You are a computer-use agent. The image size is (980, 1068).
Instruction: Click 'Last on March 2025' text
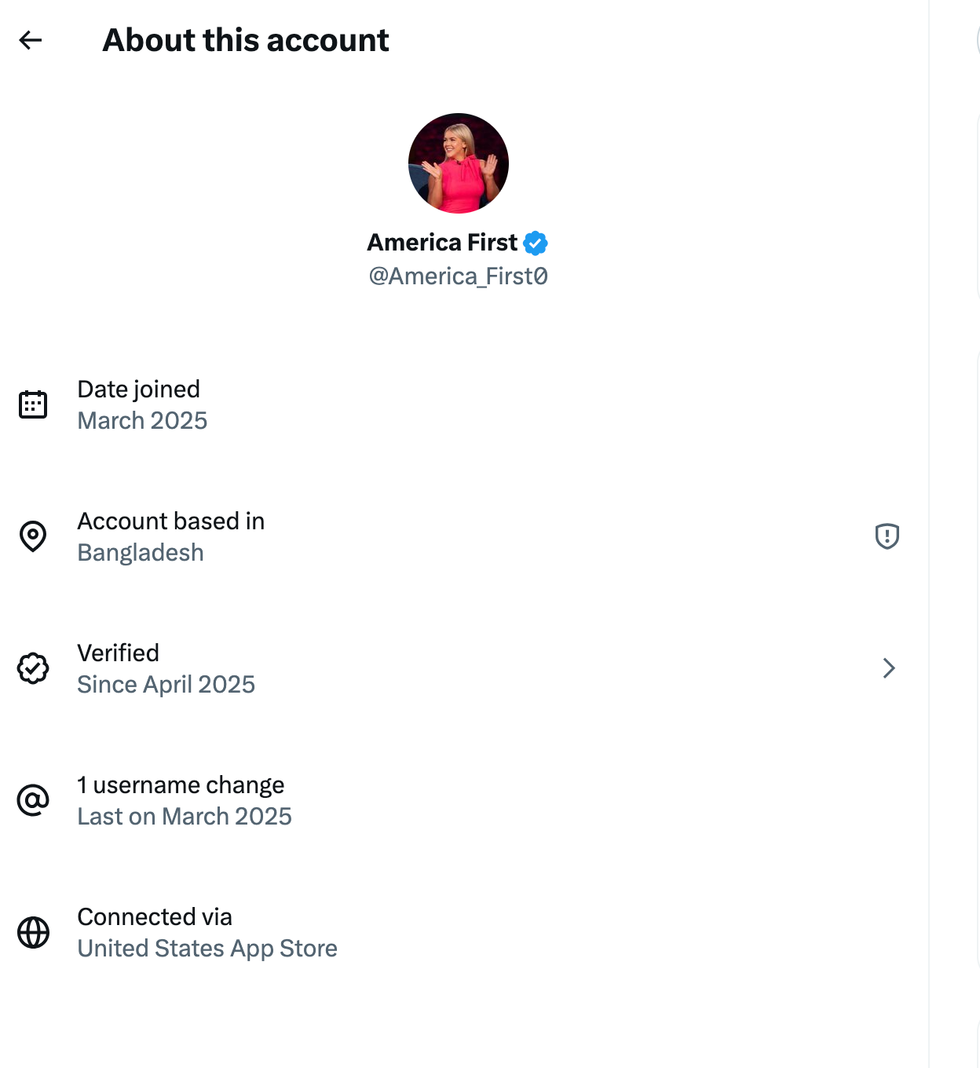(x=184, y=817)
